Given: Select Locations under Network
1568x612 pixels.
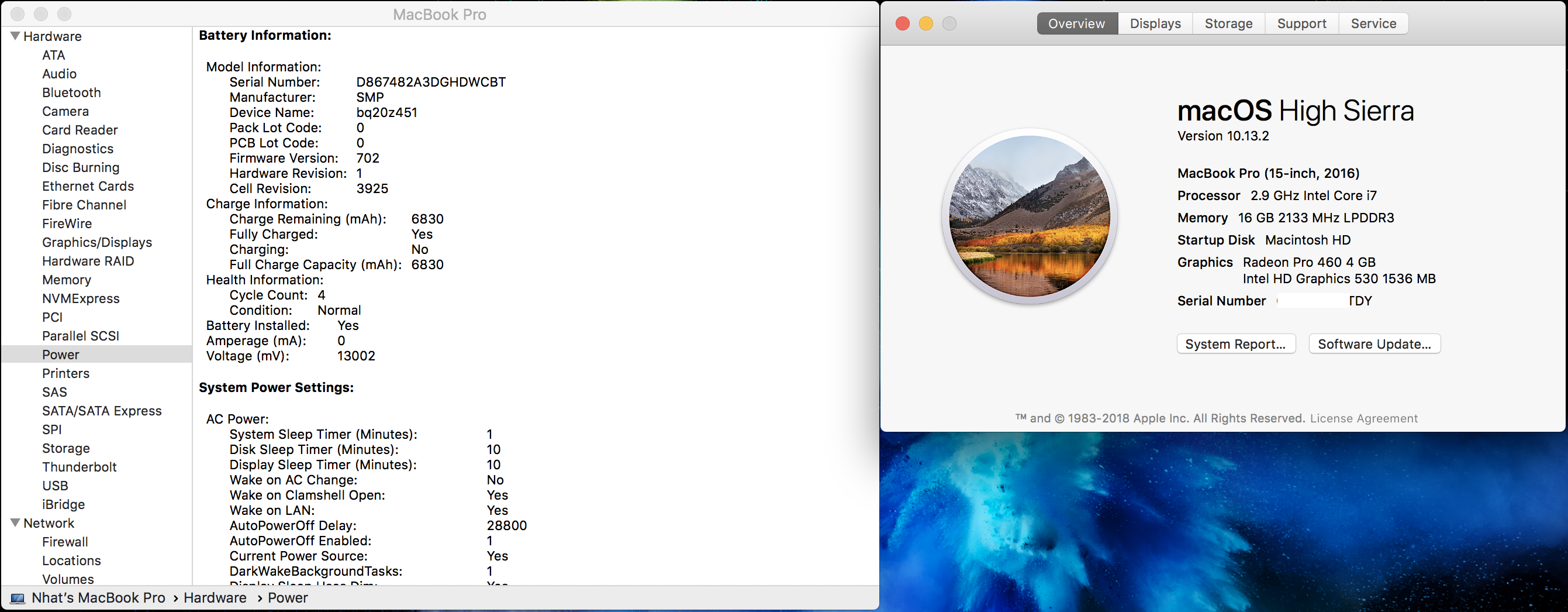Looking at the screenshot, I should point(71,561).
